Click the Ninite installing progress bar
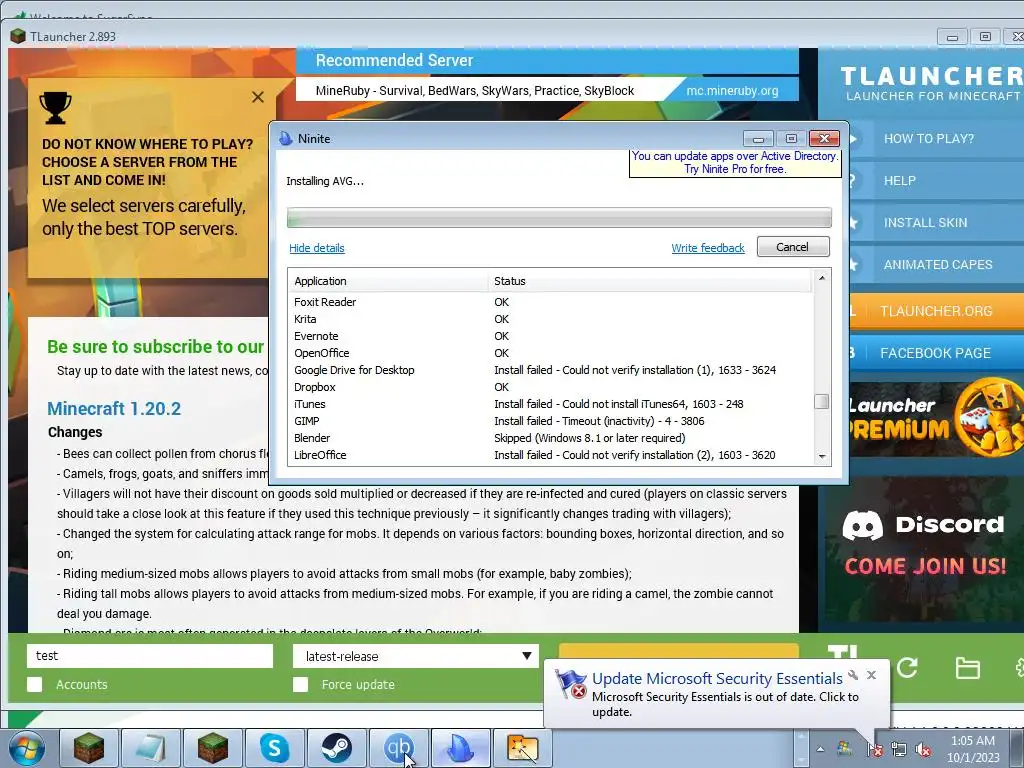The width and height of the screenshot is (1024, 768). tap(559, 217)
